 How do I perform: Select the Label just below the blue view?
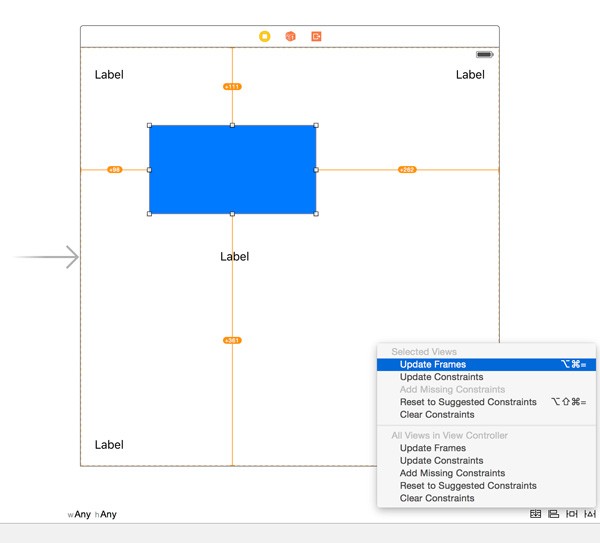click(x=235, y=256)
